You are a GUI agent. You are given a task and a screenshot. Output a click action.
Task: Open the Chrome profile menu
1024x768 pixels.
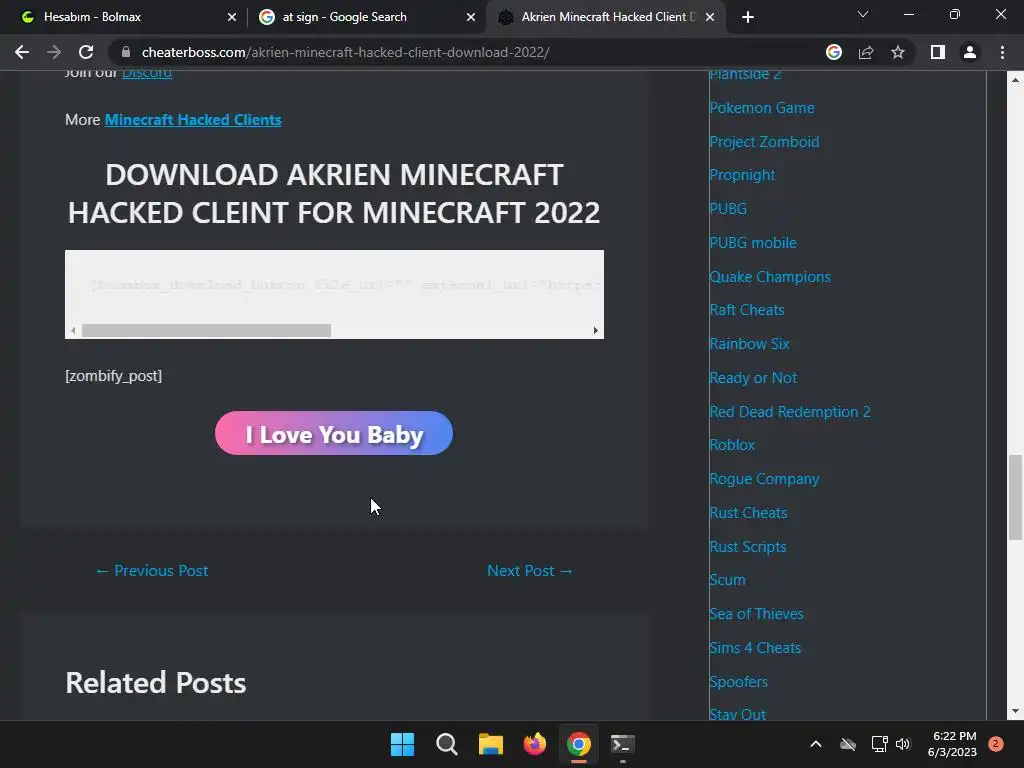[970, 52]
